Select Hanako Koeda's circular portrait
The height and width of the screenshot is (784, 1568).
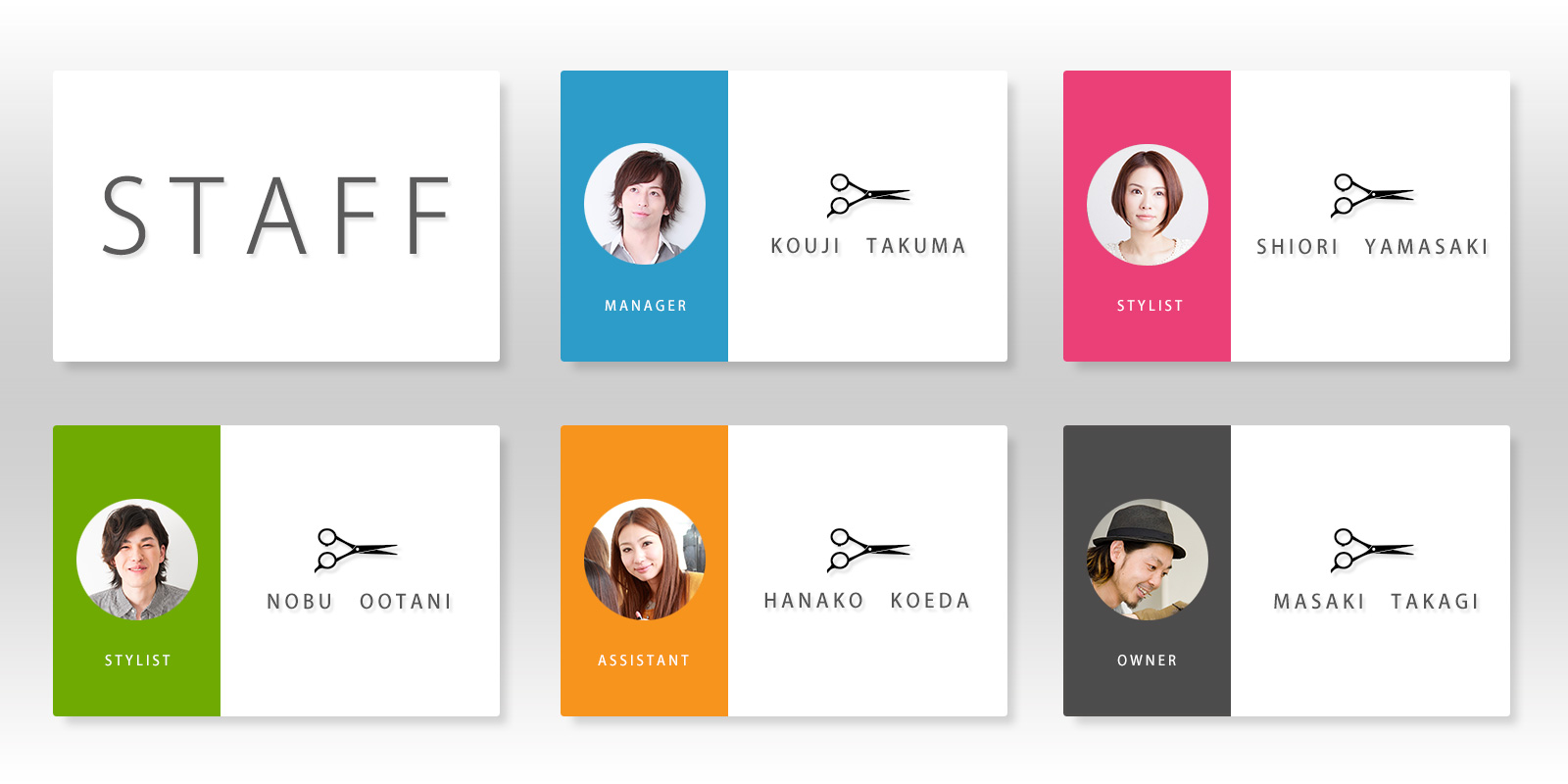pos(645,560)
